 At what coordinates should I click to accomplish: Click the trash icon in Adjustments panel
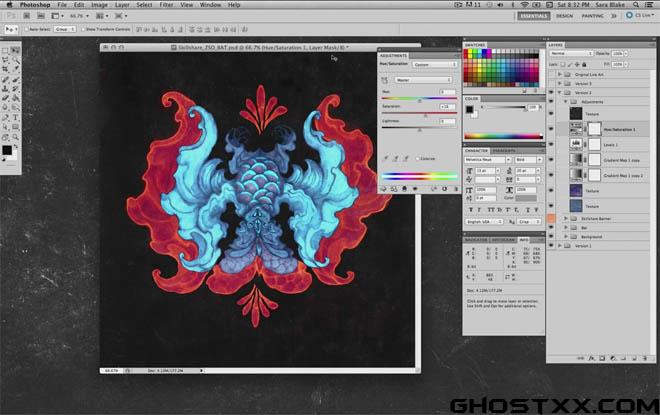(456, 189)
